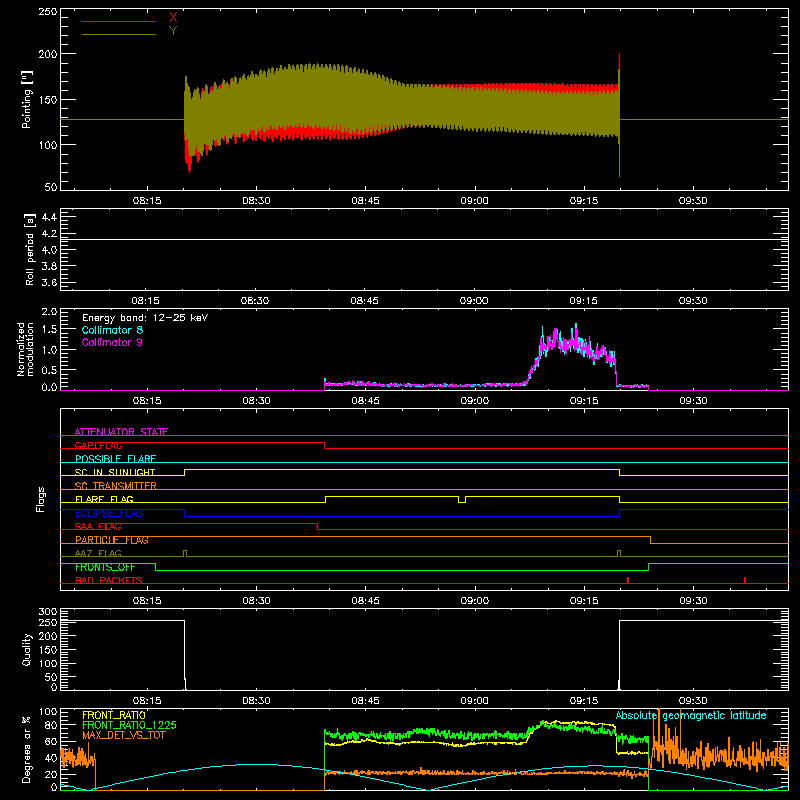Select the SAA_FLAG label

click(98, 527)
